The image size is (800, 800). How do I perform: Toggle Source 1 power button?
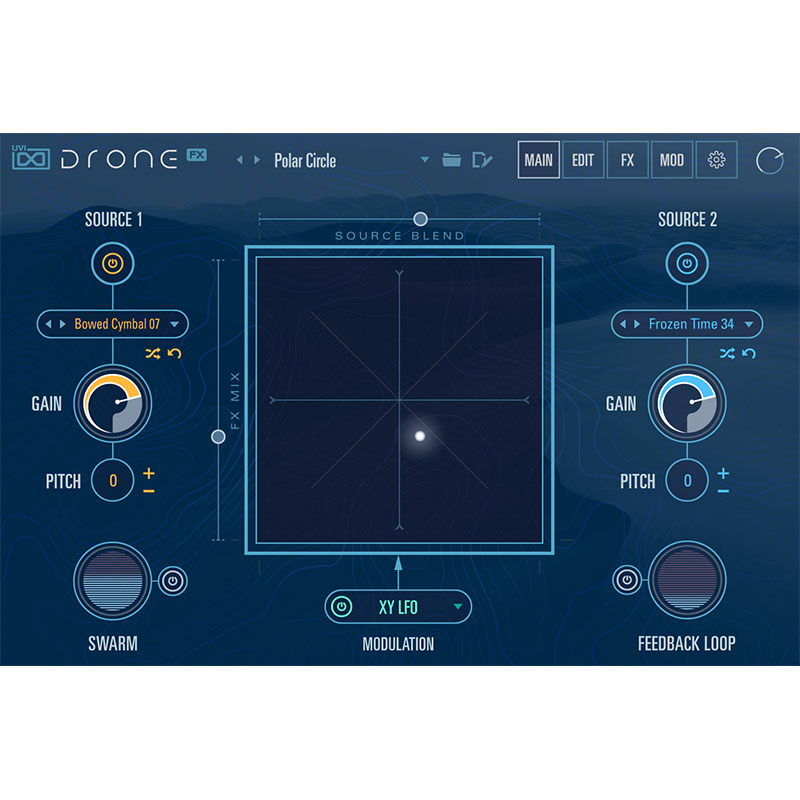click(113, 264)
